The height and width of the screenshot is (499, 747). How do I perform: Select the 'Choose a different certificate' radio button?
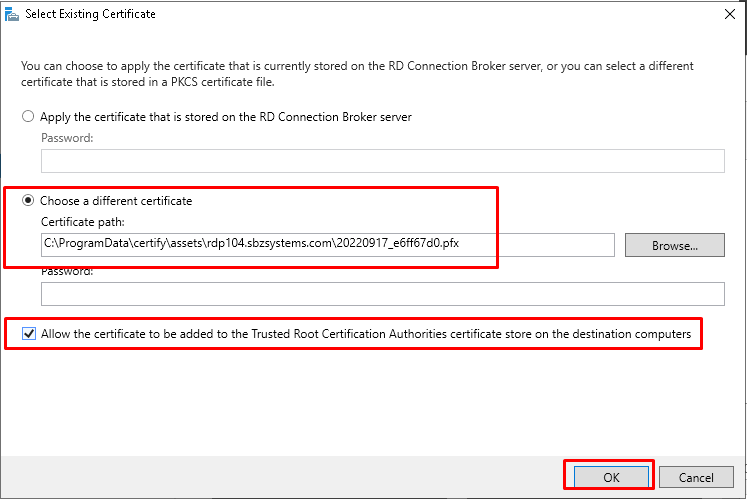[28, 201]
